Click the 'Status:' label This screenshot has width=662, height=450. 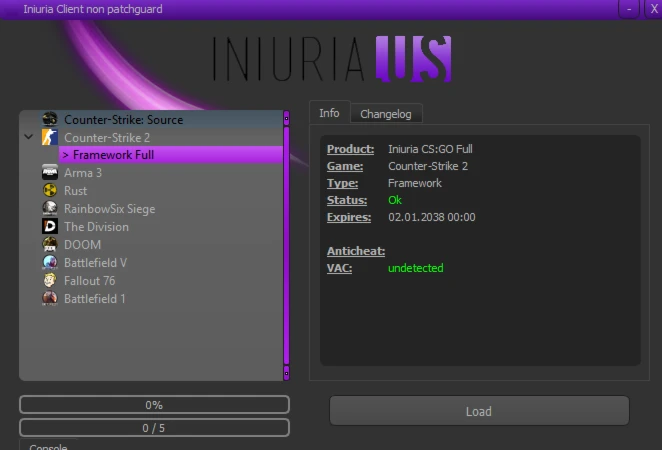coord(347,200)
